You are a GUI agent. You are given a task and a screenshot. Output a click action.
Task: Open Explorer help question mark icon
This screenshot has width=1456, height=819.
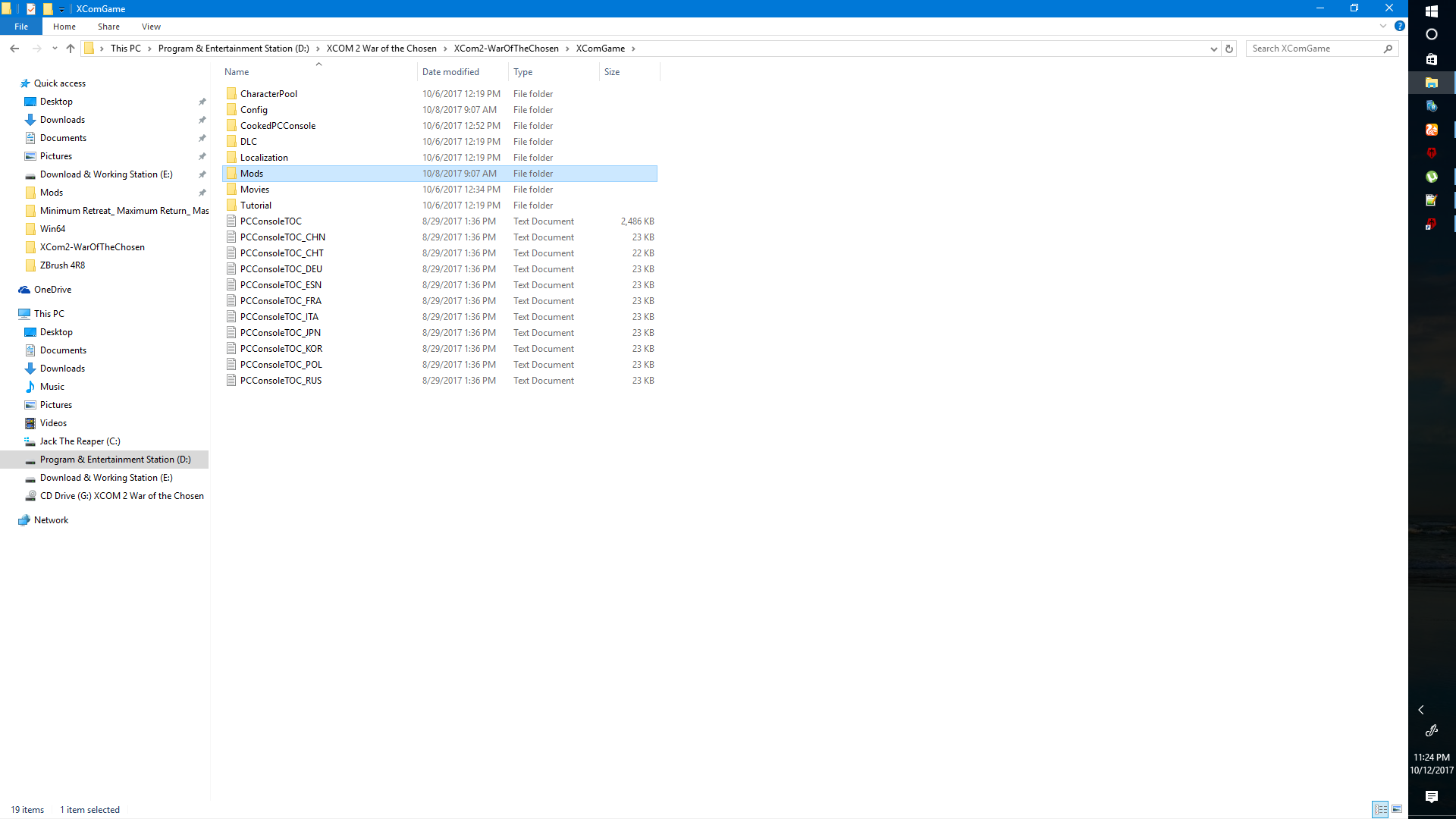pyautogui.click(x=1400, y=26)
